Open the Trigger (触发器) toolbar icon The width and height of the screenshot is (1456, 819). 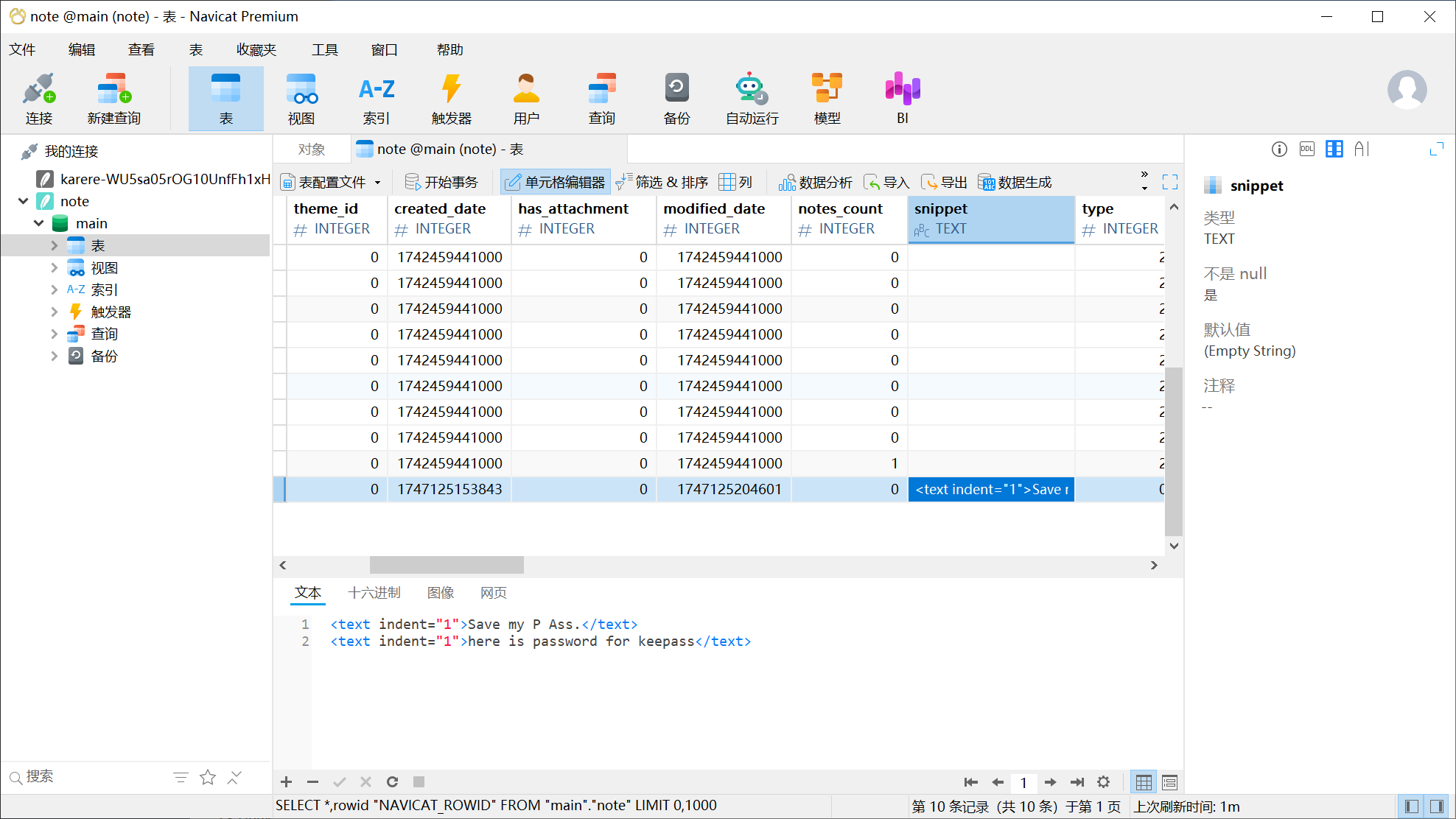pyautogui.click(x=451, y=98)
